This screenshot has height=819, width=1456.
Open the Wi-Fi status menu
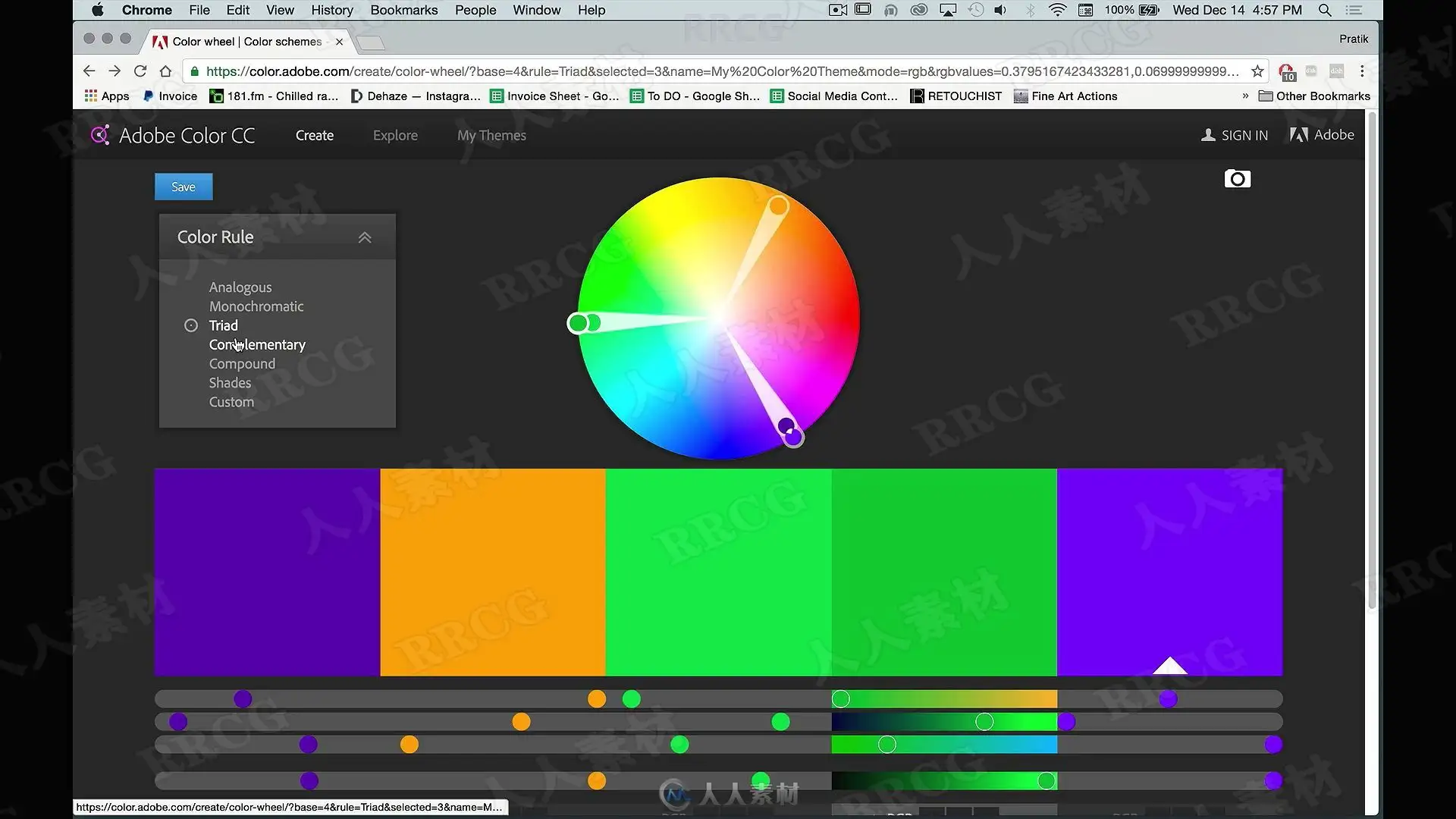(1057, 10)
